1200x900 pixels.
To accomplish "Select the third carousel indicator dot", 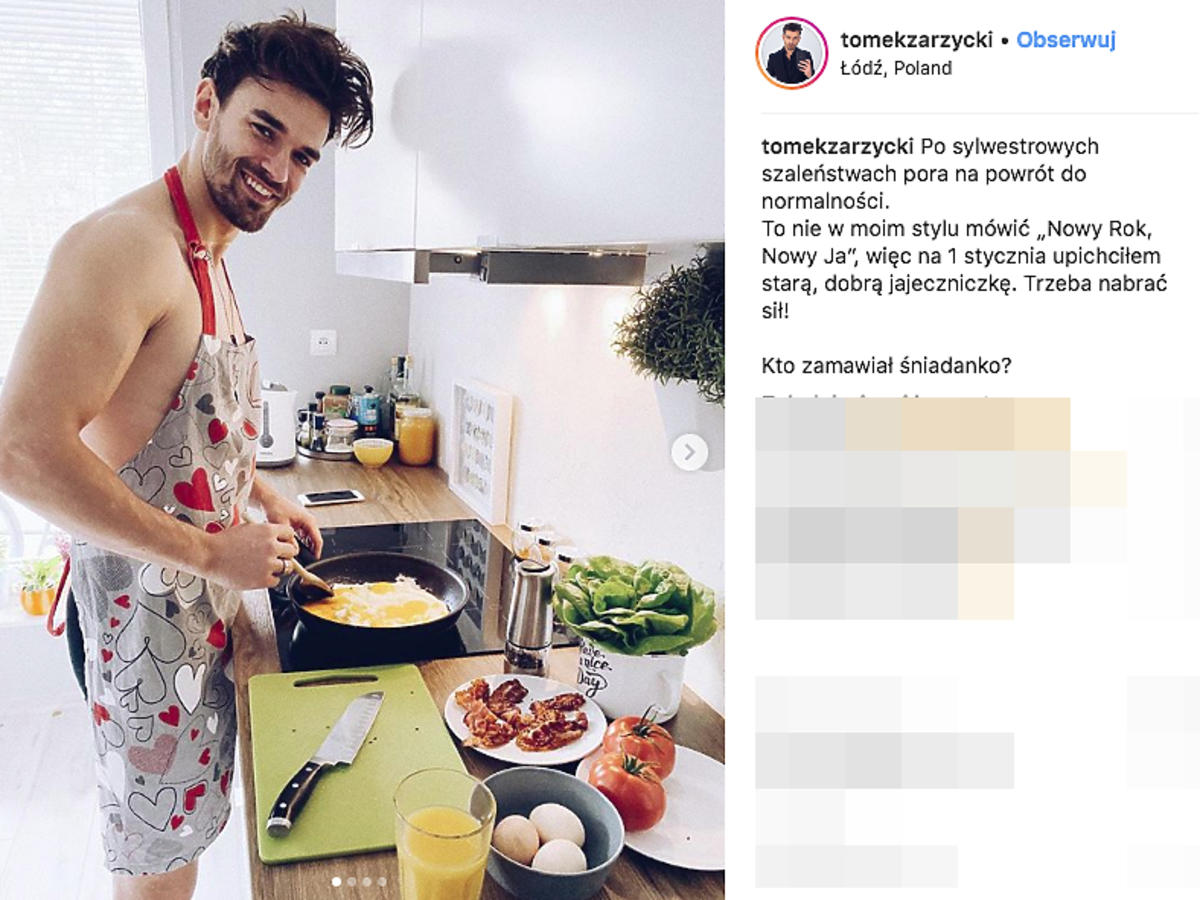I will tap(367, 881).
